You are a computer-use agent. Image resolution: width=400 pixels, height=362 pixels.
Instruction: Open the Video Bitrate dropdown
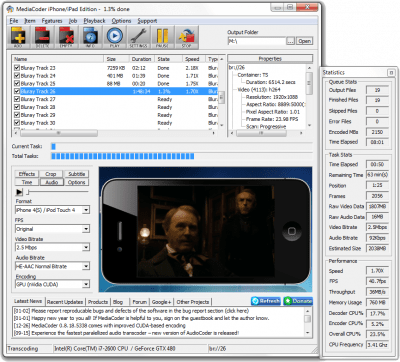86,247
